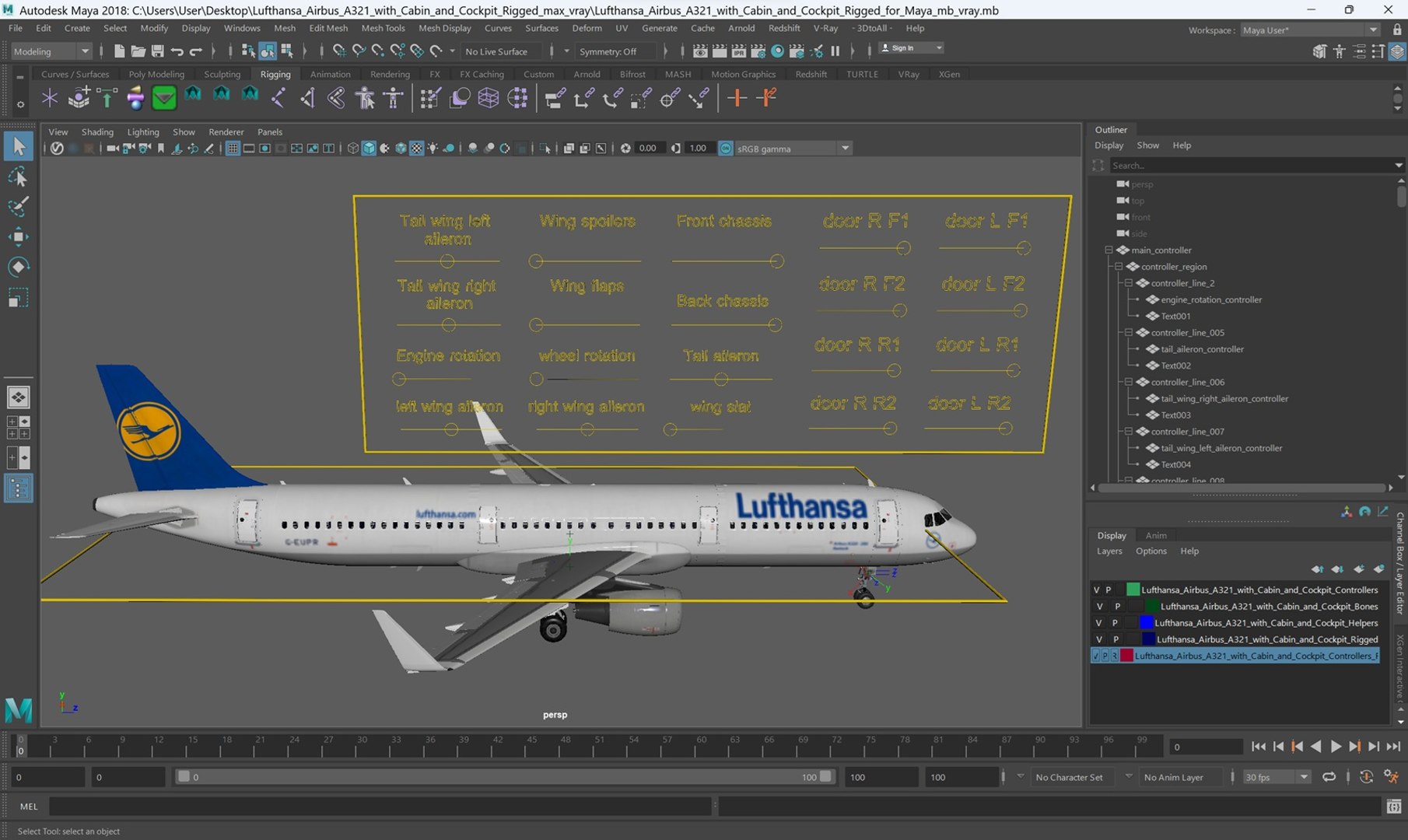Screen dimensions: 1408x840
Task: Jump to the end of playback range
Action: [x=1392, y=747]
